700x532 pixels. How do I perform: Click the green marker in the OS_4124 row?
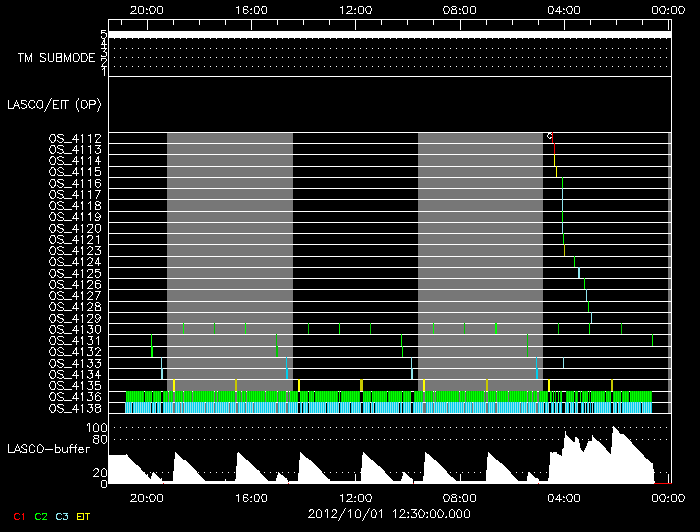pos(574,262)
